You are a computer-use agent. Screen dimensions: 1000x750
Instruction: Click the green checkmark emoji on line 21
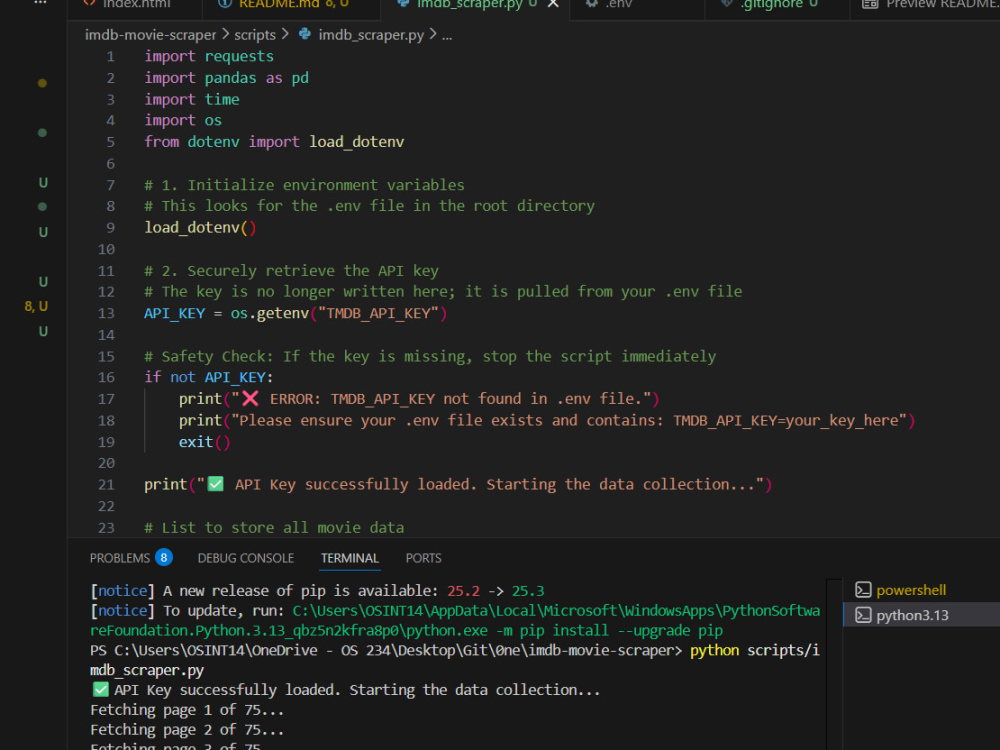(216, 484)
